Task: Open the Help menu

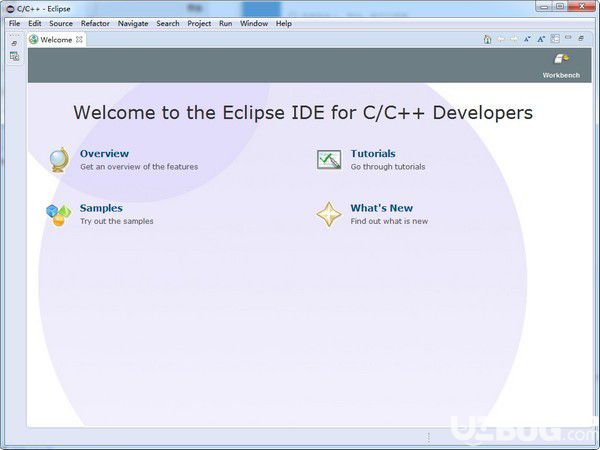Action: tap(284, 23)
